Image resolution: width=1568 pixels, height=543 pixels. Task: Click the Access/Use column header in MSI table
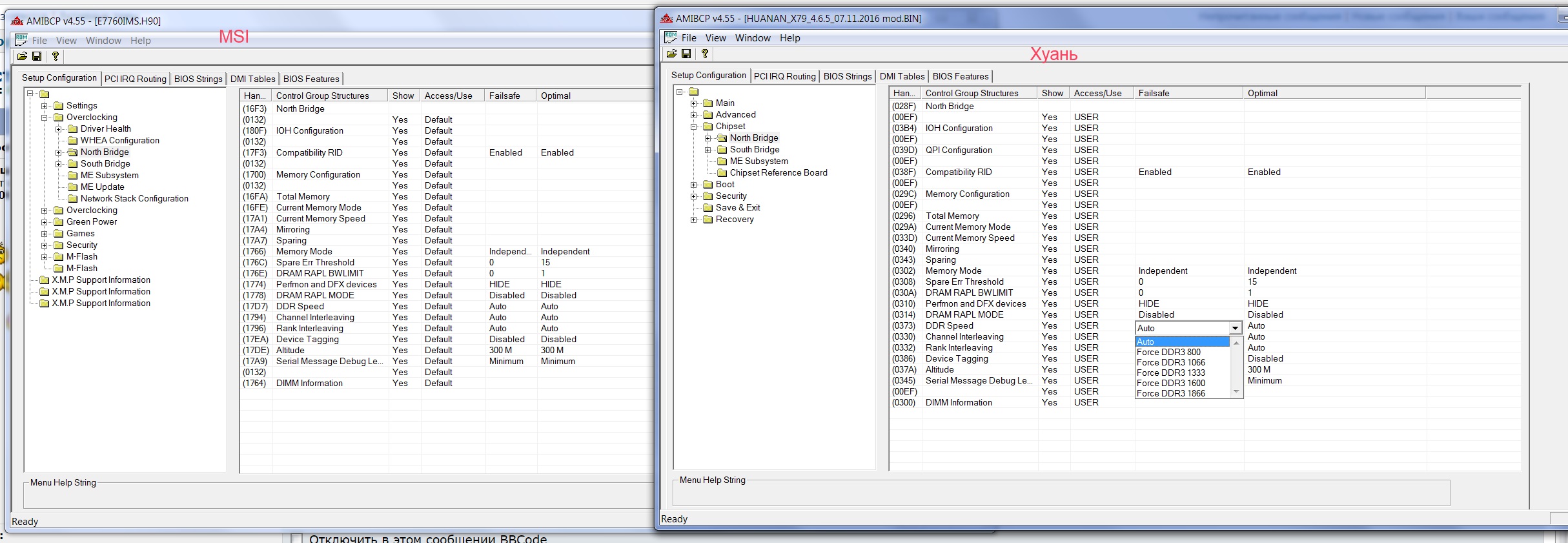pyautogui.click(x=452, y=96)
